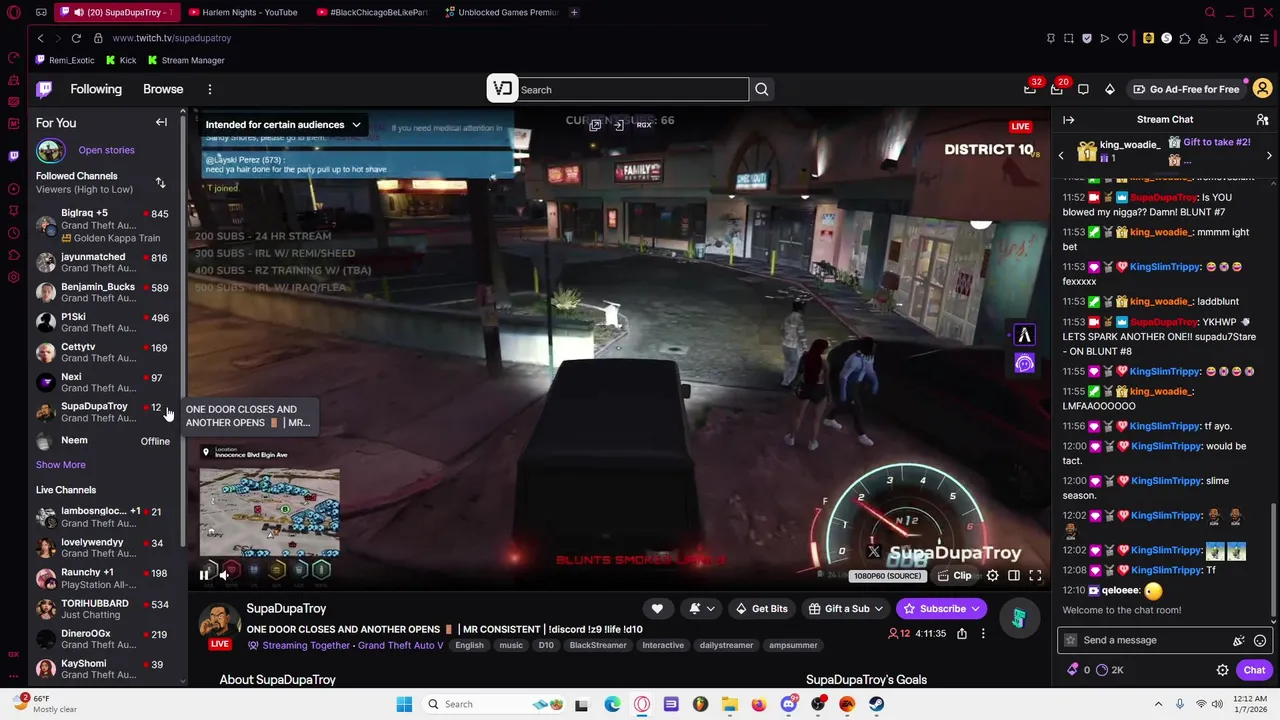Open Prime loot inbox with 32 badge
The image size is (1280, 720).
(x=1030, y=89)
